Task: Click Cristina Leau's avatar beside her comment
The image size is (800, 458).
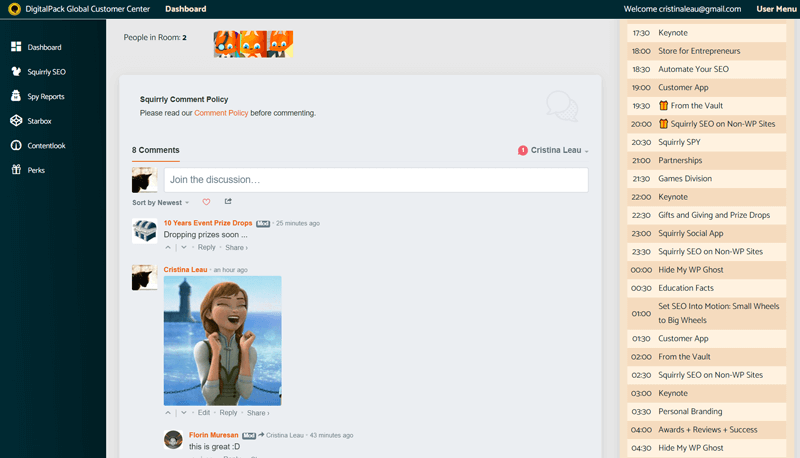Action: pos(144,277)
